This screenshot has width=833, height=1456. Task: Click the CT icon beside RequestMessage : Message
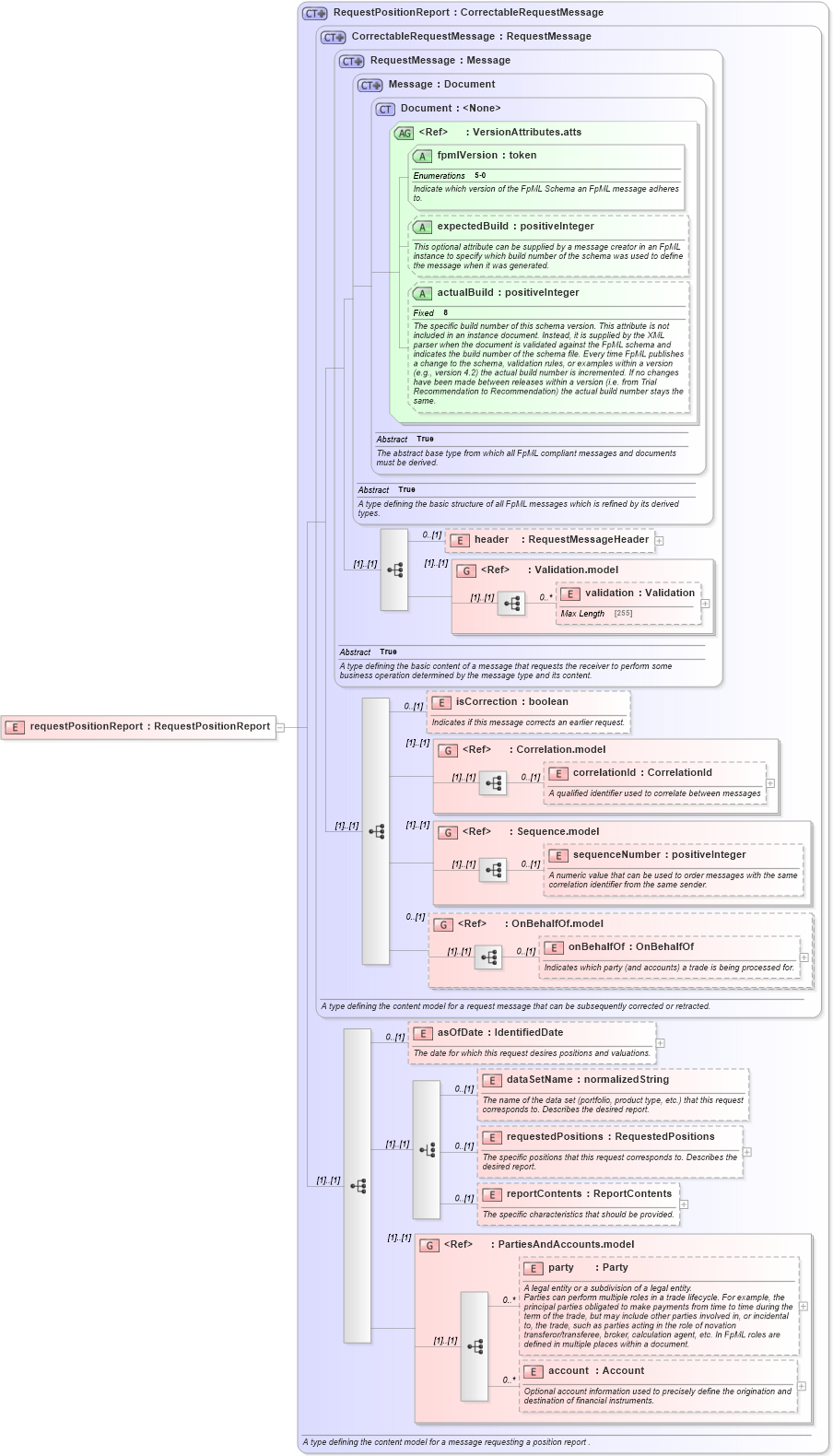(352, 62)
